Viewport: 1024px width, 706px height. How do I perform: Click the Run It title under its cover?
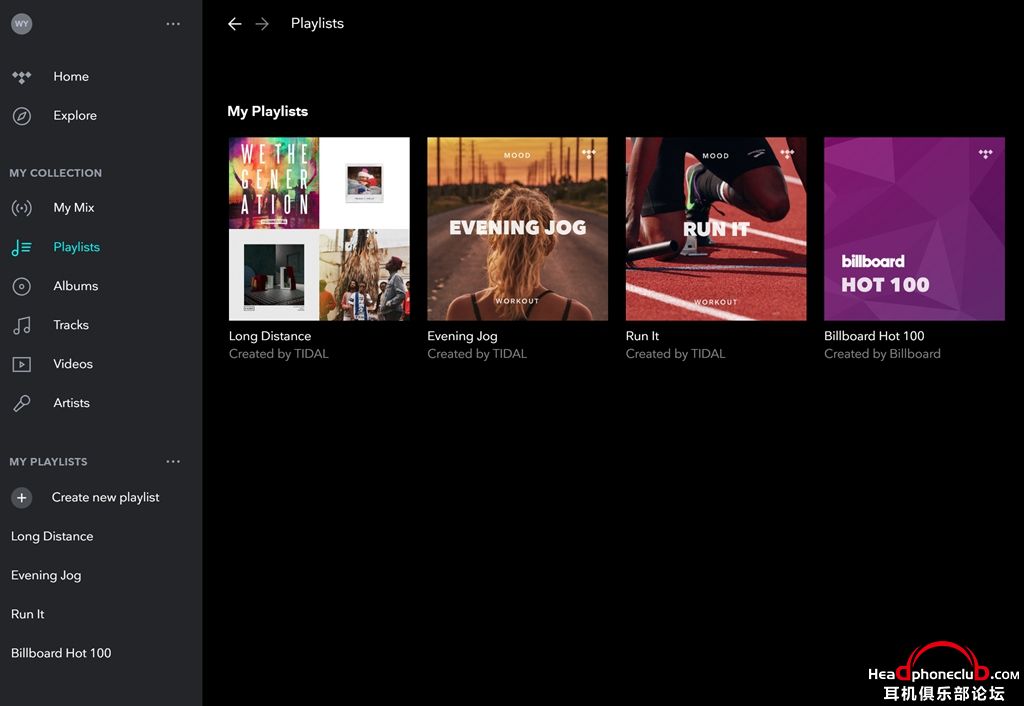643,336
